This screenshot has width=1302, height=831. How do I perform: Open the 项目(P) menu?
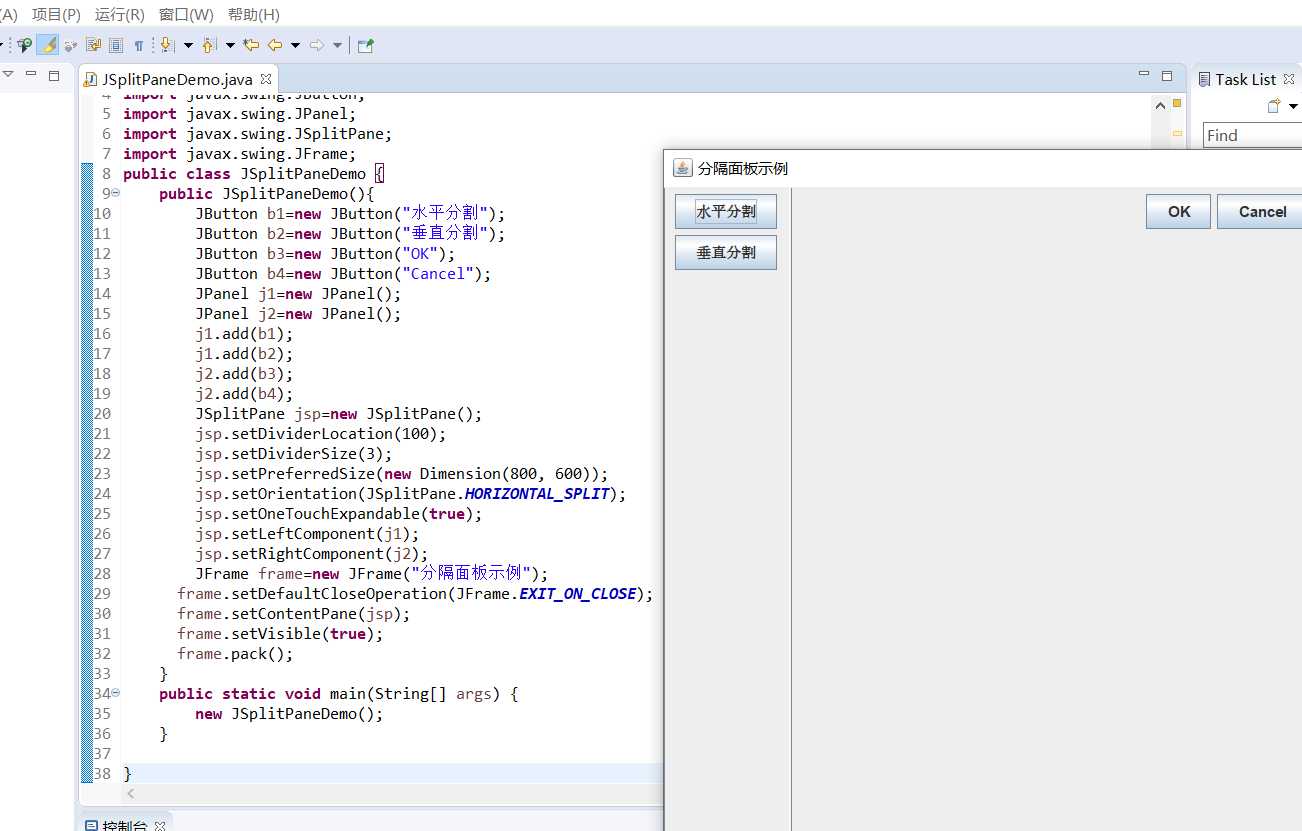[x=56, y=15]
